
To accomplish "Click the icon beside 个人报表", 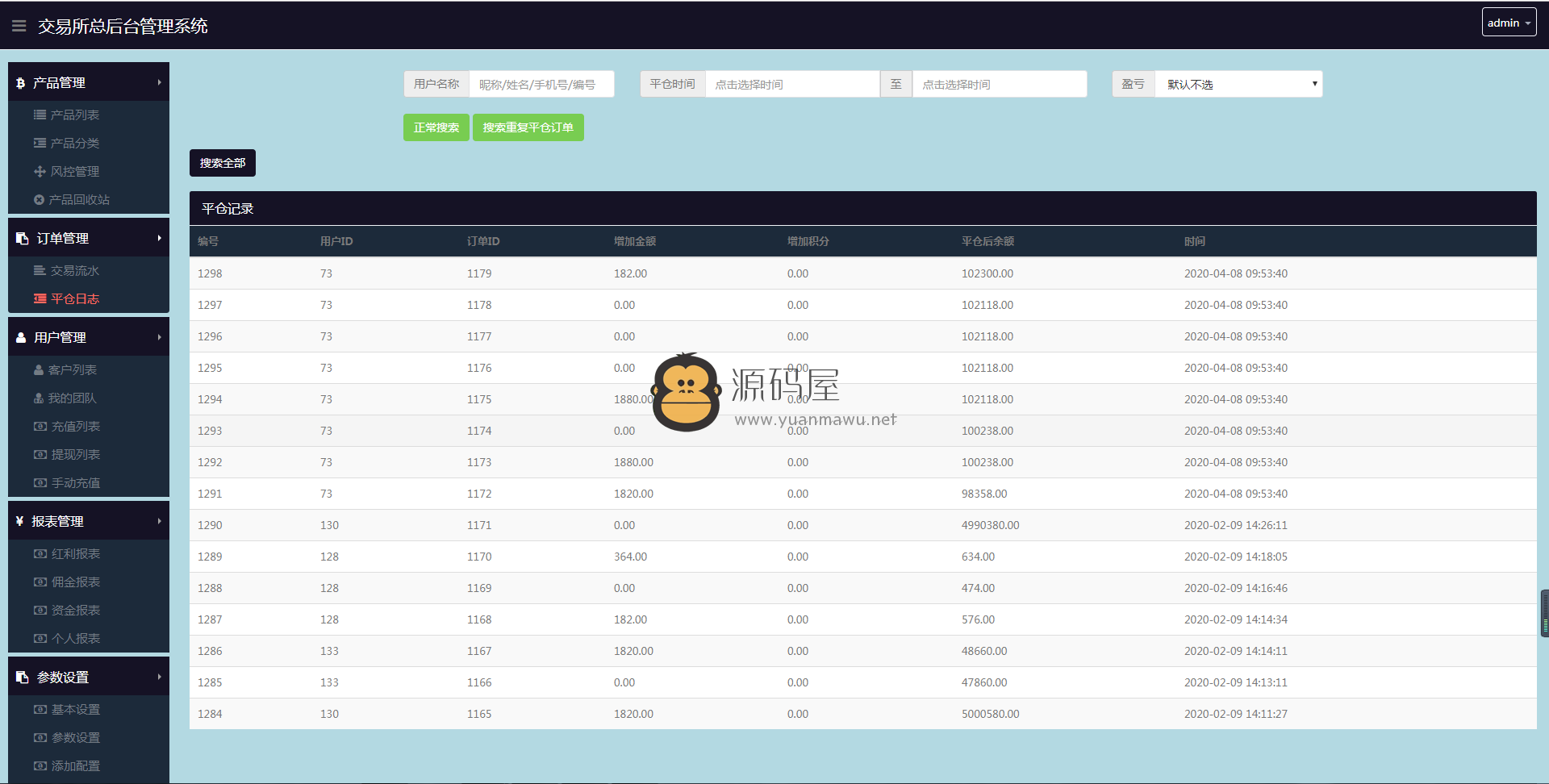I will click(x=40, y=638).
